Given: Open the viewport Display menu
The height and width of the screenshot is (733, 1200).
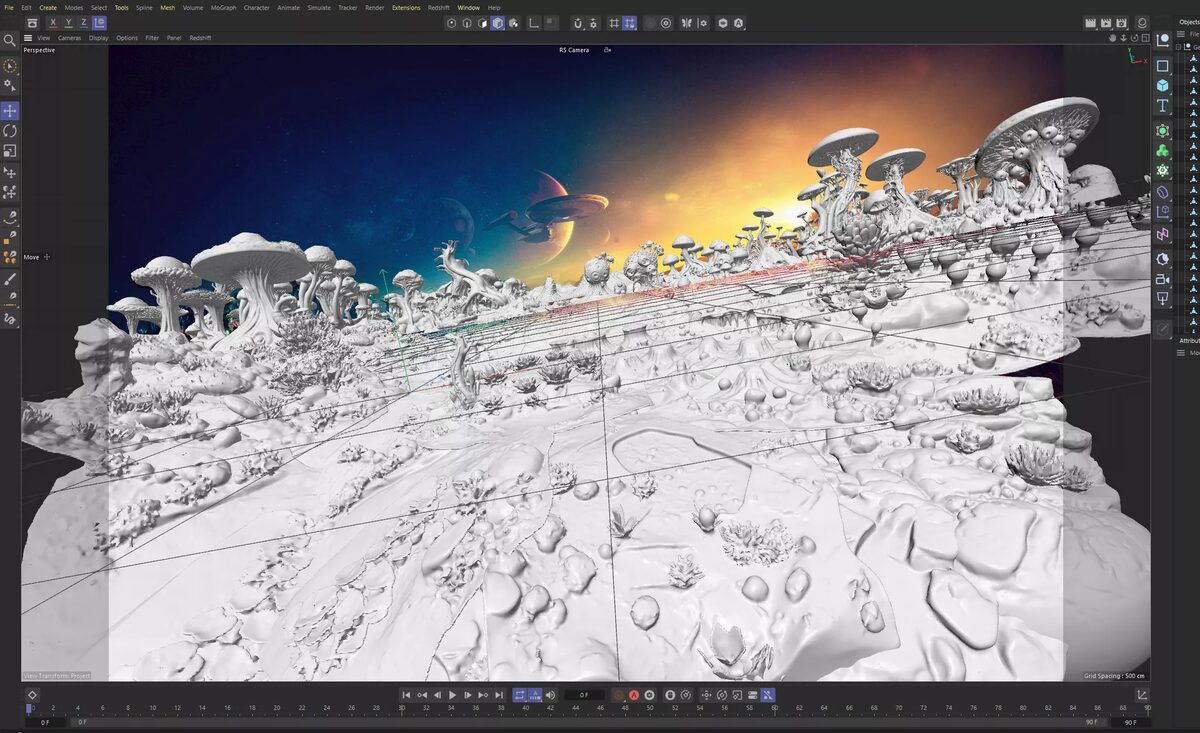Looking at the screenshot, I should coord(98,38).
